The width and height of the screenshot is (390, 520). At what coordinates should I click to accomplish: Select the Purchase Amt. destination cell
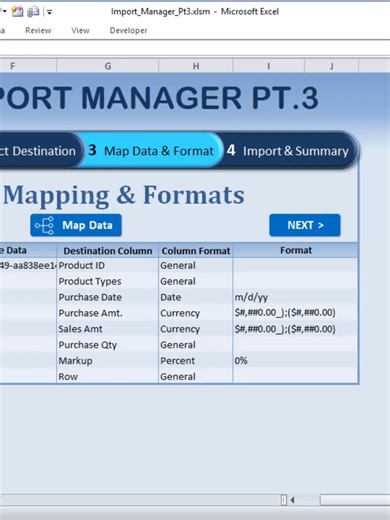[x=108, y=313]
